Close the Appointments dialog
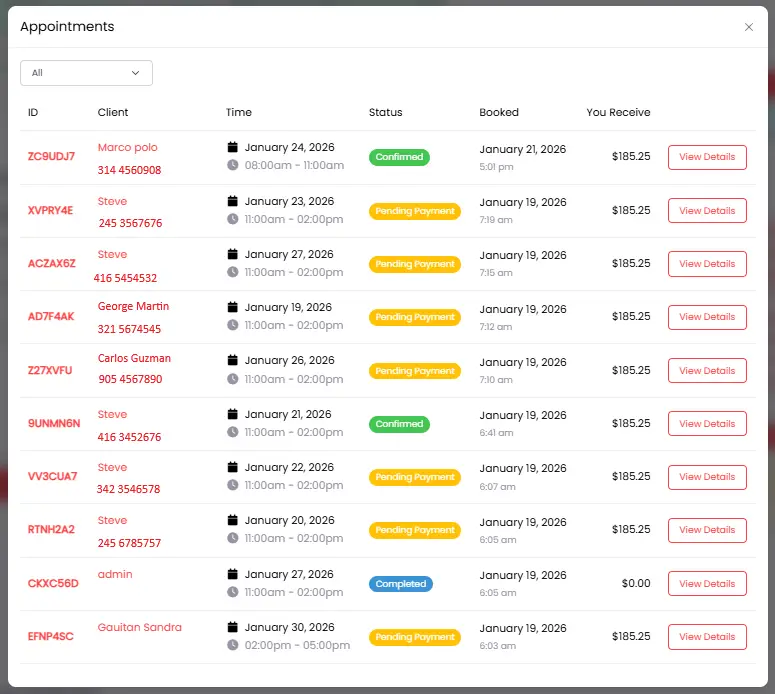 (749, 27)
